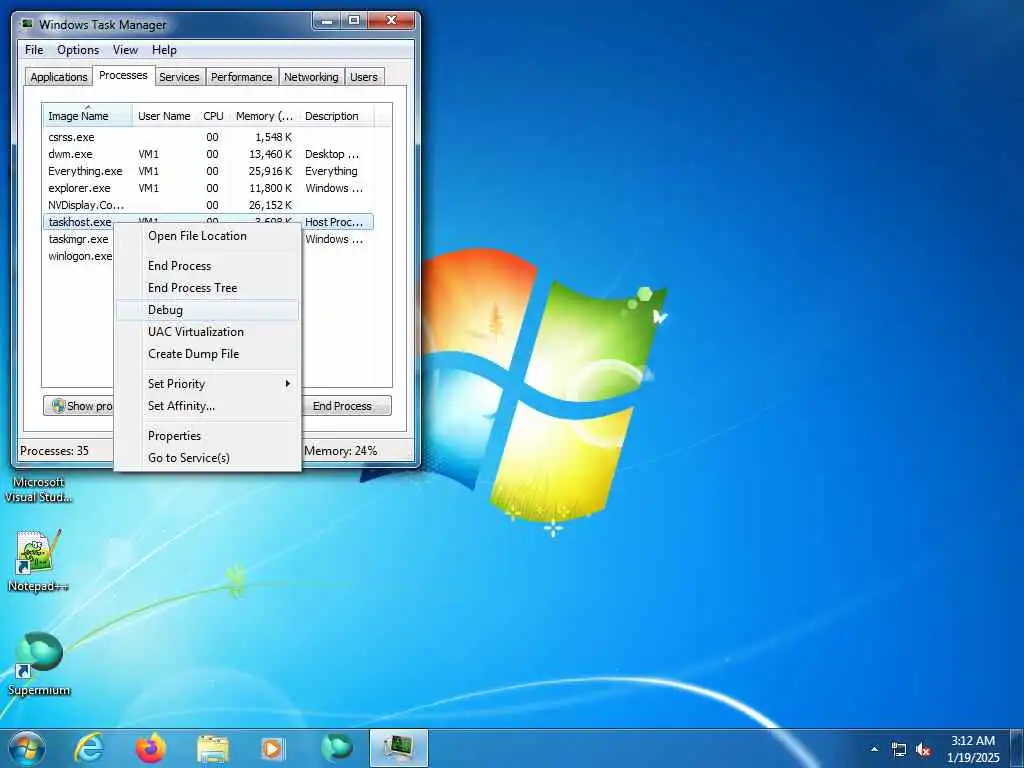Click the Task Manager title bar icon
Viewport: 1024px width, 768px height.
pos(27,24)
